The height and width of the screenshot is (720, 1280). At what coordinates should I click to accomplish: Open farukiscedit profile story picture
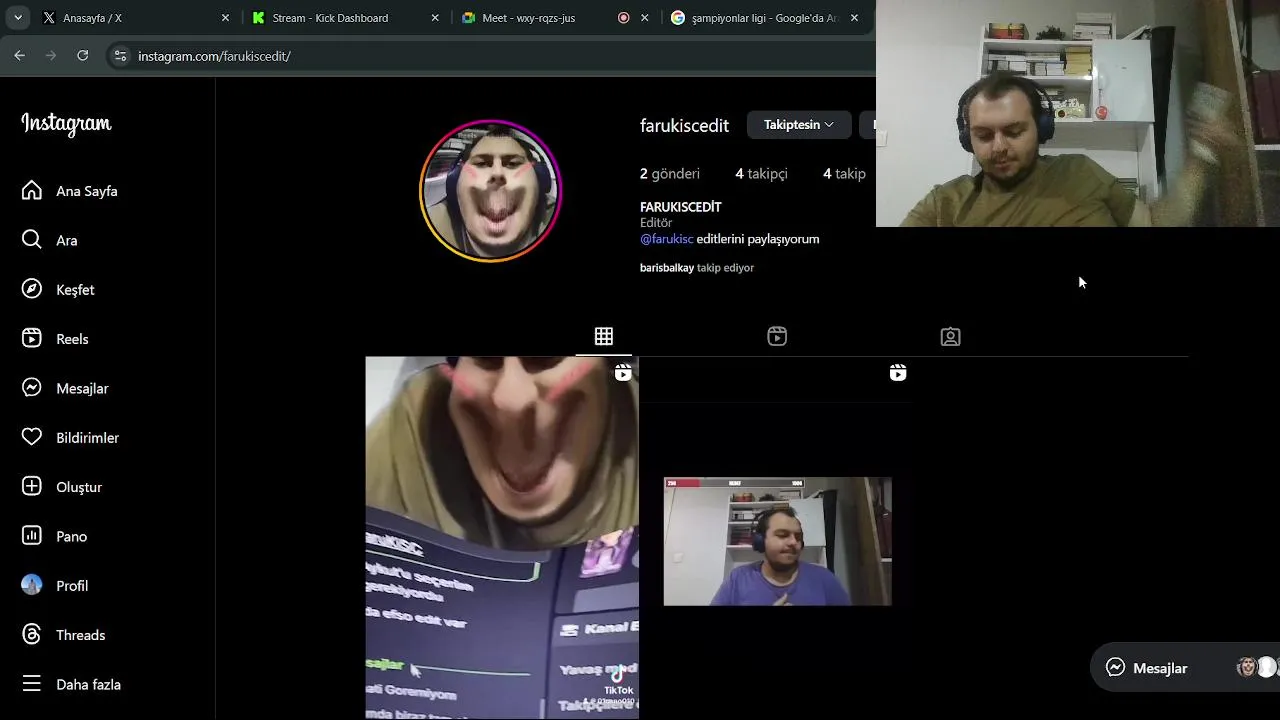point(490,191)
